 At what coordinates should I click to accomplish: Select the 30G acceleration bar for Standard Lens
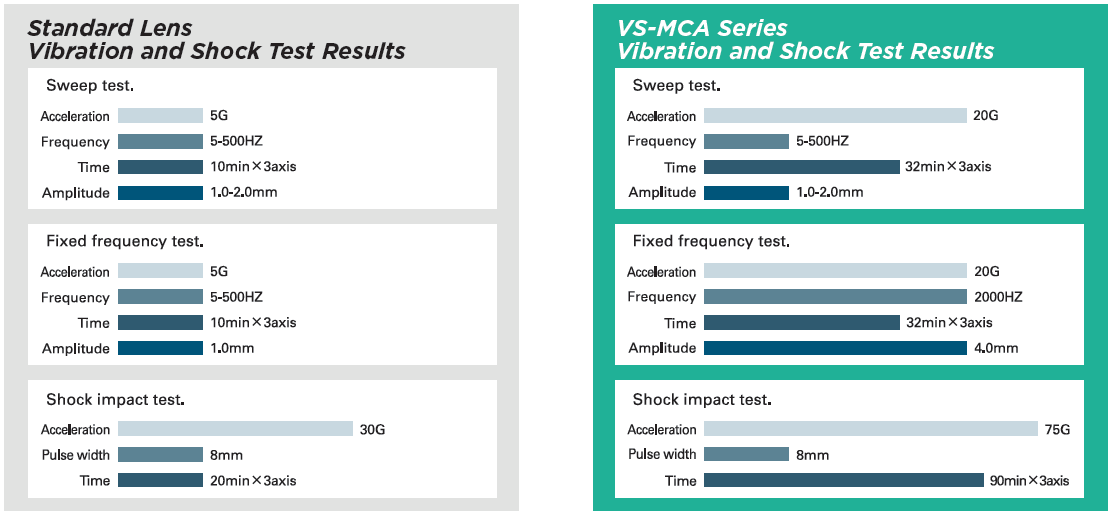(235, 429)
